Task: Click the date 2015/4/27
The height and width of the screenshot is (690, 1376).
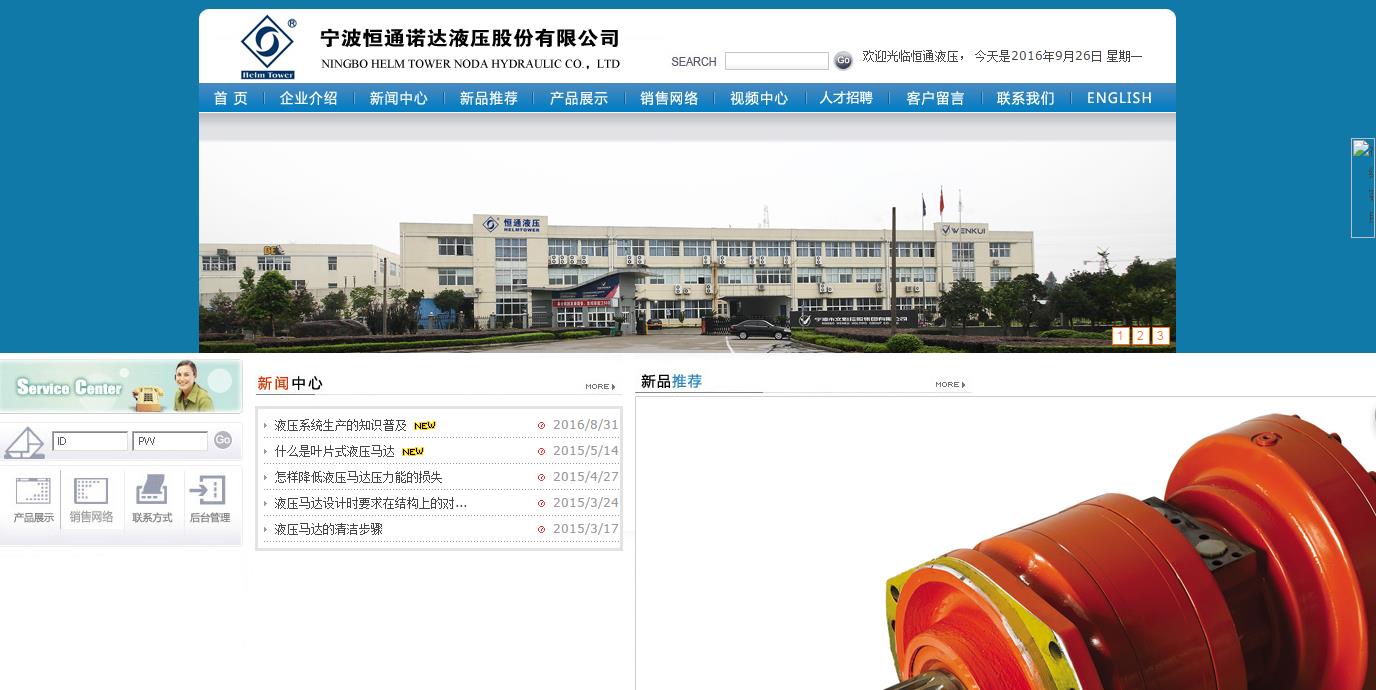Action: (586, 477)
